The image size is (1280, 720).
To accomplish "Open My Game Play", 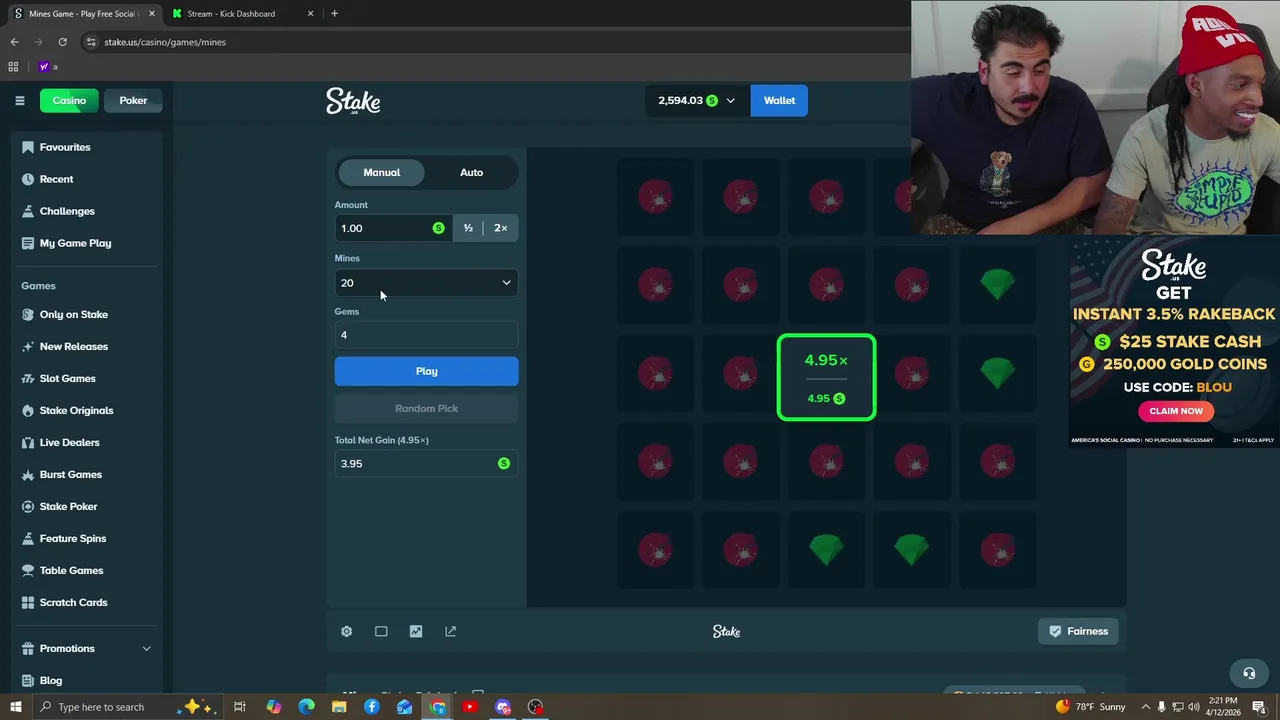I will 75,243.
